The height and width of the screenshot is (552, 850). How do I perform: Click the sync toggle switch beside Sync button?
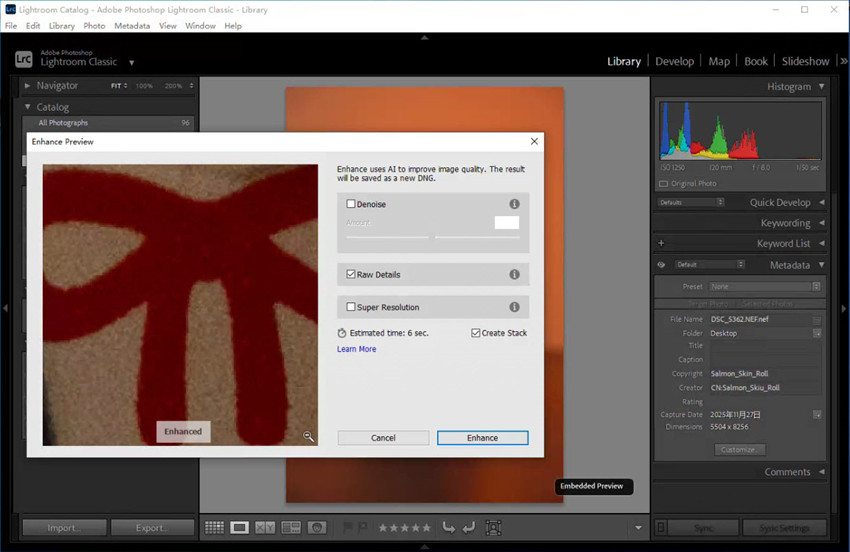661,528
